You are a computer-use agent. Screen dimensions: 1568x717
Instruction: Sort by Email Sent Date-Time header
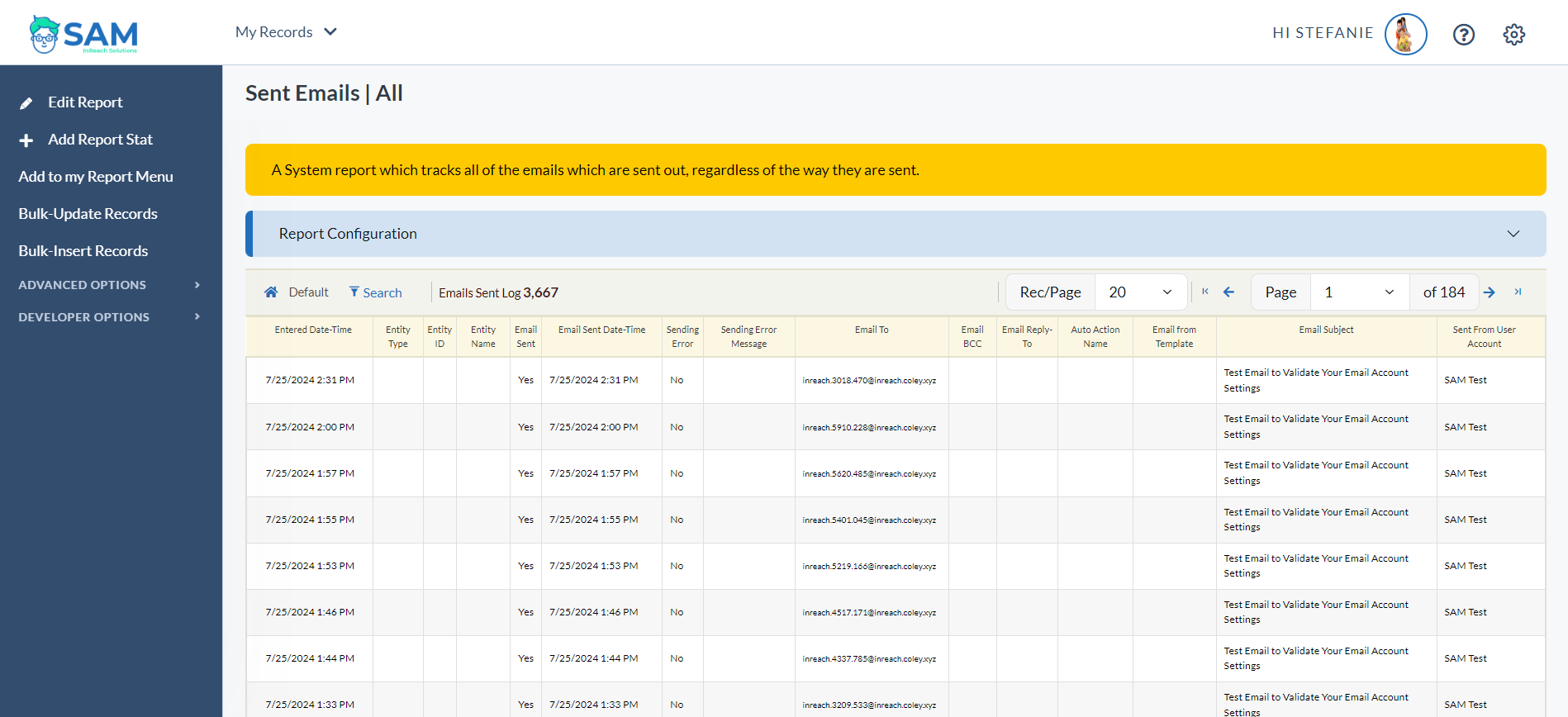coord(601,330)
